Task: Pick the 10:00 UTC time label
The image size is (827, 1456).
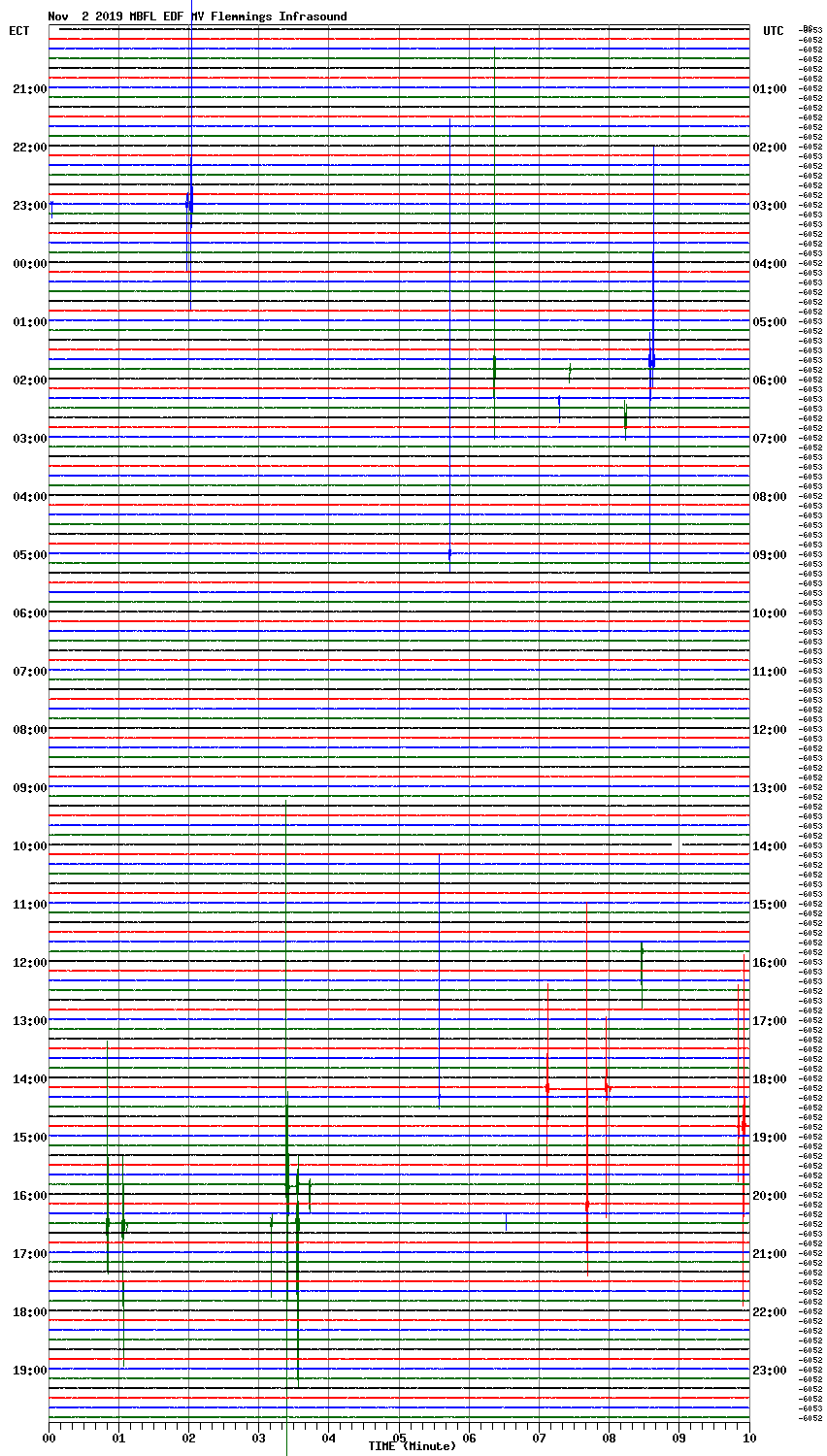Action: pyautogui.click(x=770, y=613)
